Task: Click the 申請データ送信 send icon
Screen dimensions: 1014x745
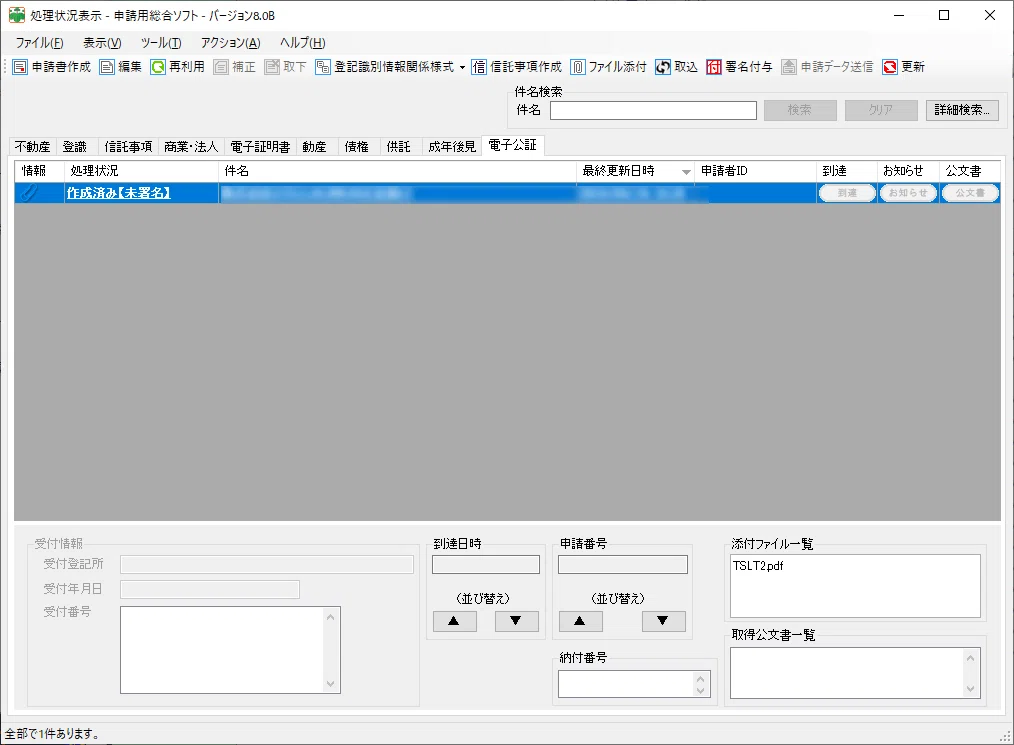Action: click(789, 67)
